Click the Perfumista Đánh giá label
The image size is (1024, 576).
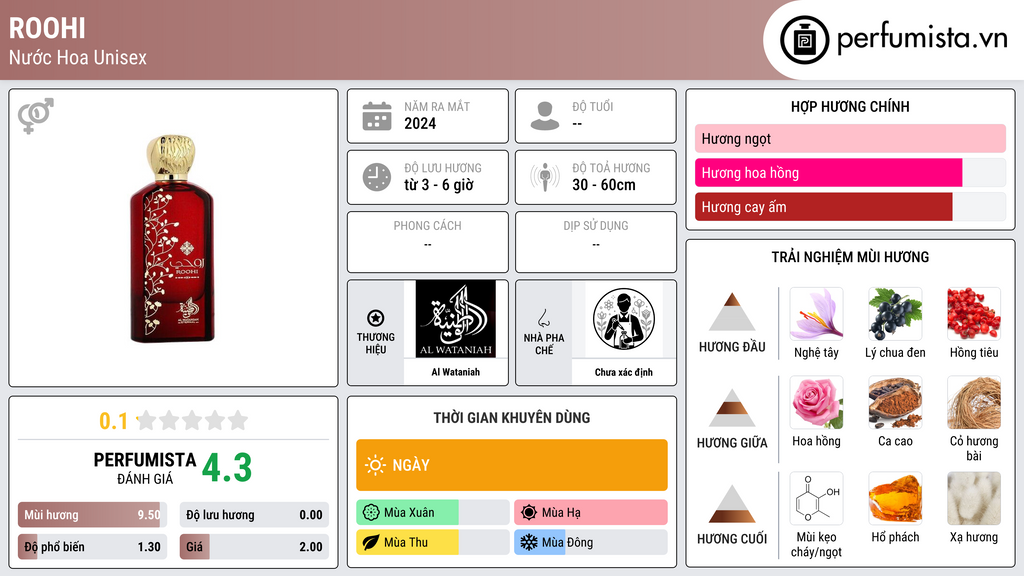click(145, 469)
